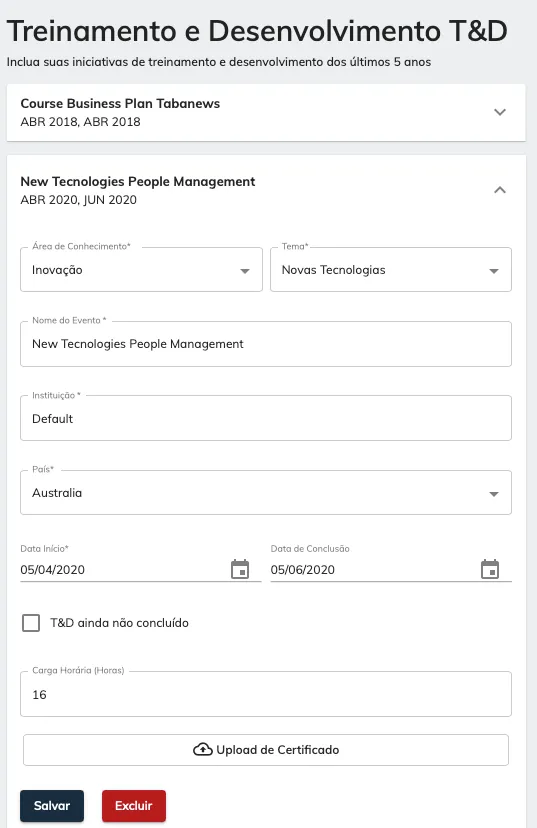Click the Data Início date value 05/04/2020
Image resolution: width=537 pixels, height=828 pixels.
pos(53,570)
